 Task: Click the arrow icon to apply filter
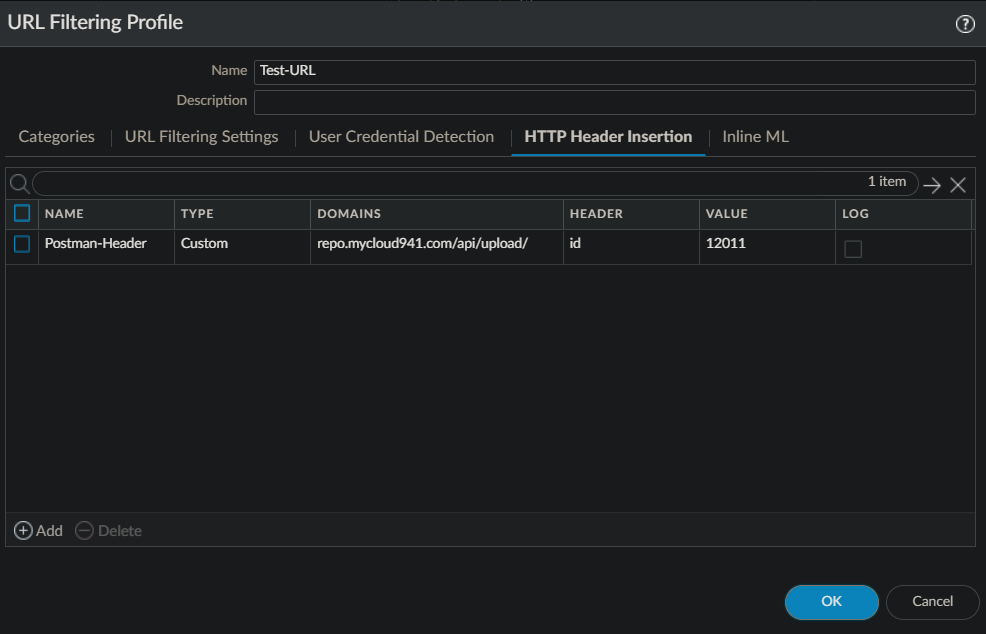pyautogui.click(x=932, y=185)
